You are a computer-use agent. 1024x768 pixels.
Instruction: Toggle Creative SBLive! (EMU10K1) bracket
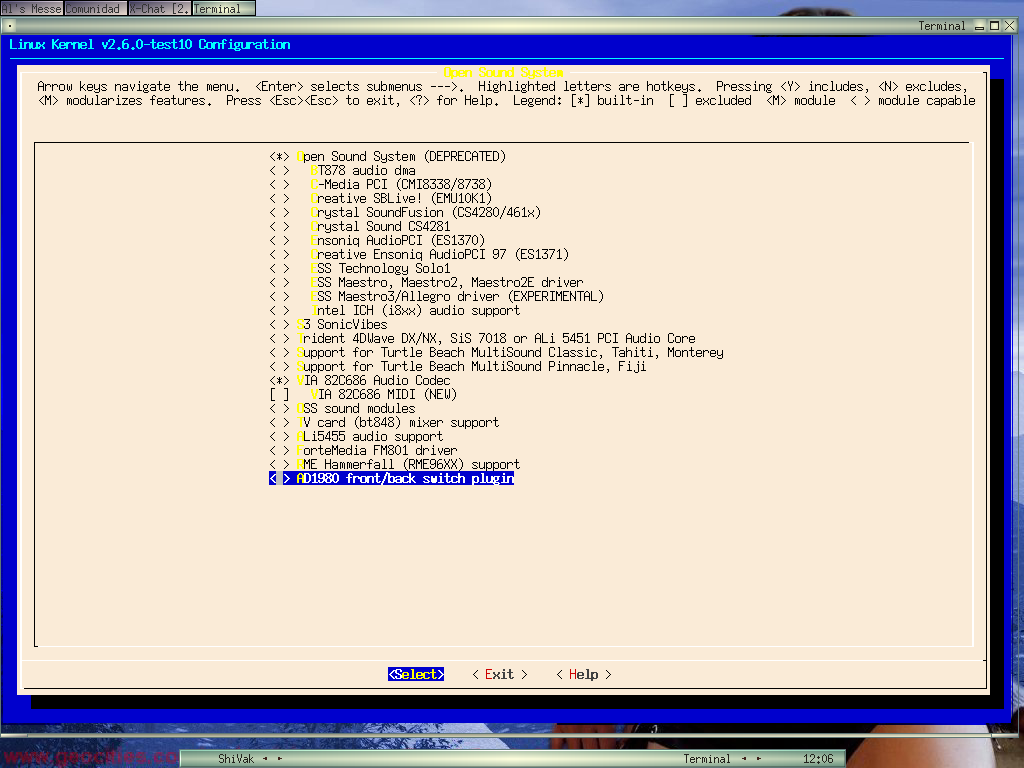[280, 199]
